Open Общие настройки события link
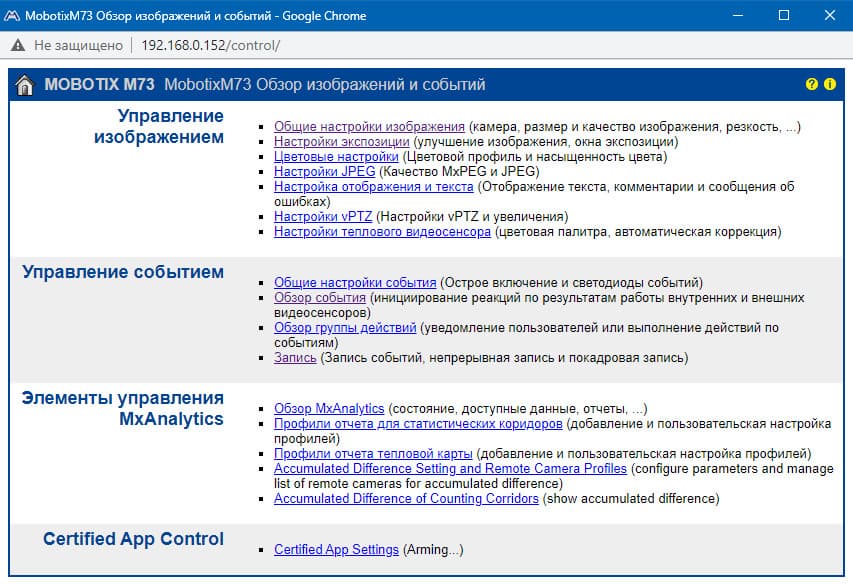 click(x=355, y=283)
